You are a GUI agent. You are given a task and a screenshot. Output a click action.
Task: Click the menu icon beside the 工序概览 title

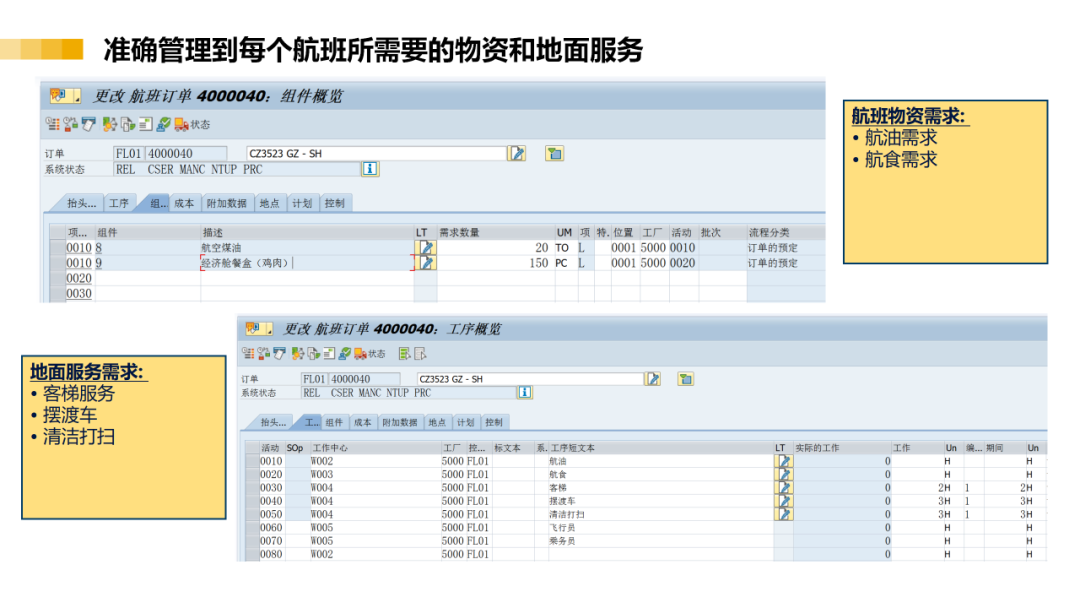coord(258,328)
